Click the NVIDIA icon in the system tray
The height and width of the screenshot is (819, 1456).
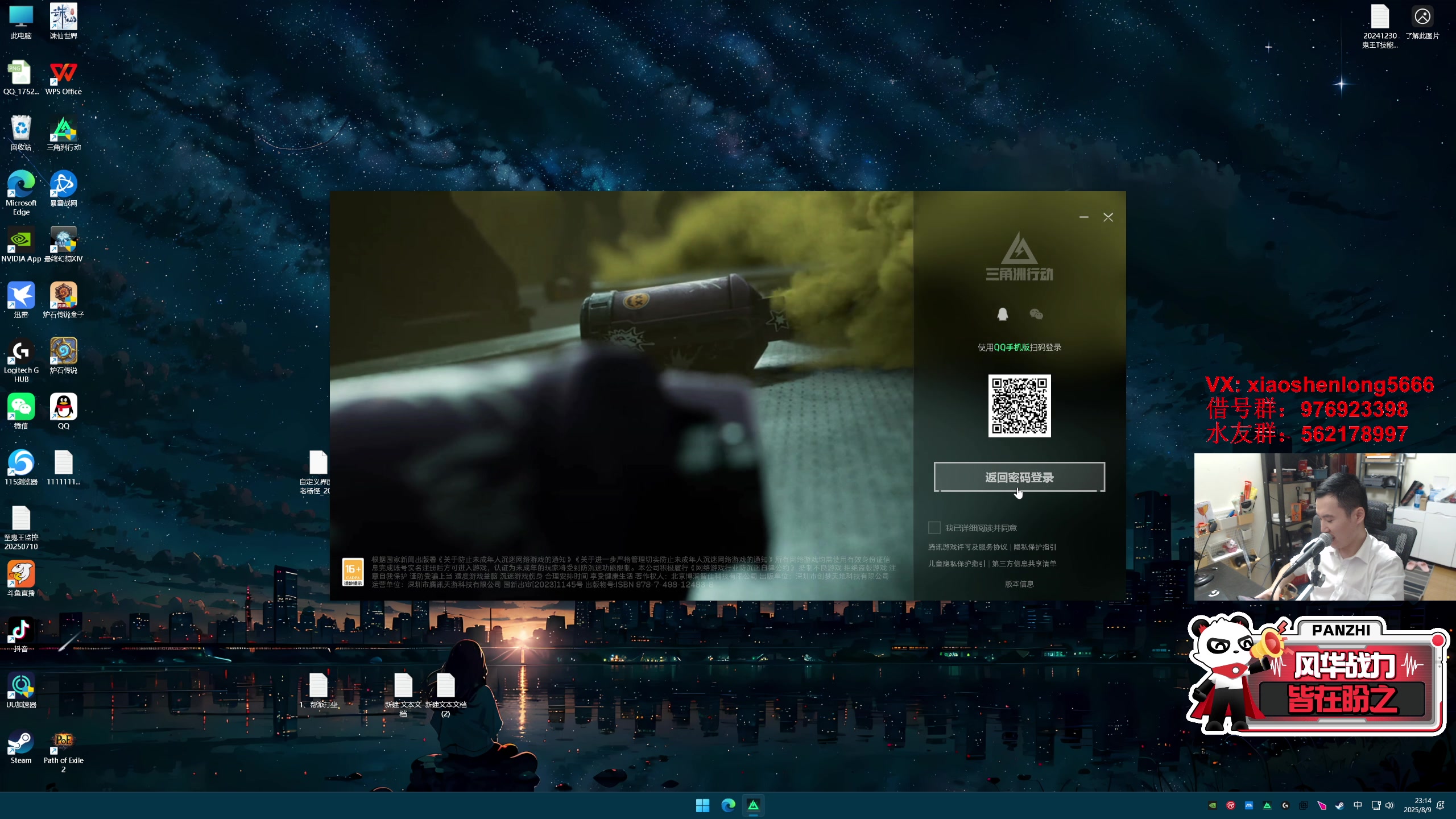pyautogui.click(x=1213, y=805)
